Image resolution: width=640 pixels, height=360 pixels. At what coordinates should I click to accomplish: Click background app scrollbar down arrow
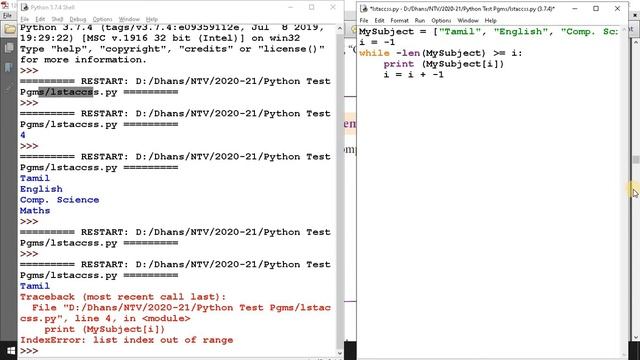636,337
